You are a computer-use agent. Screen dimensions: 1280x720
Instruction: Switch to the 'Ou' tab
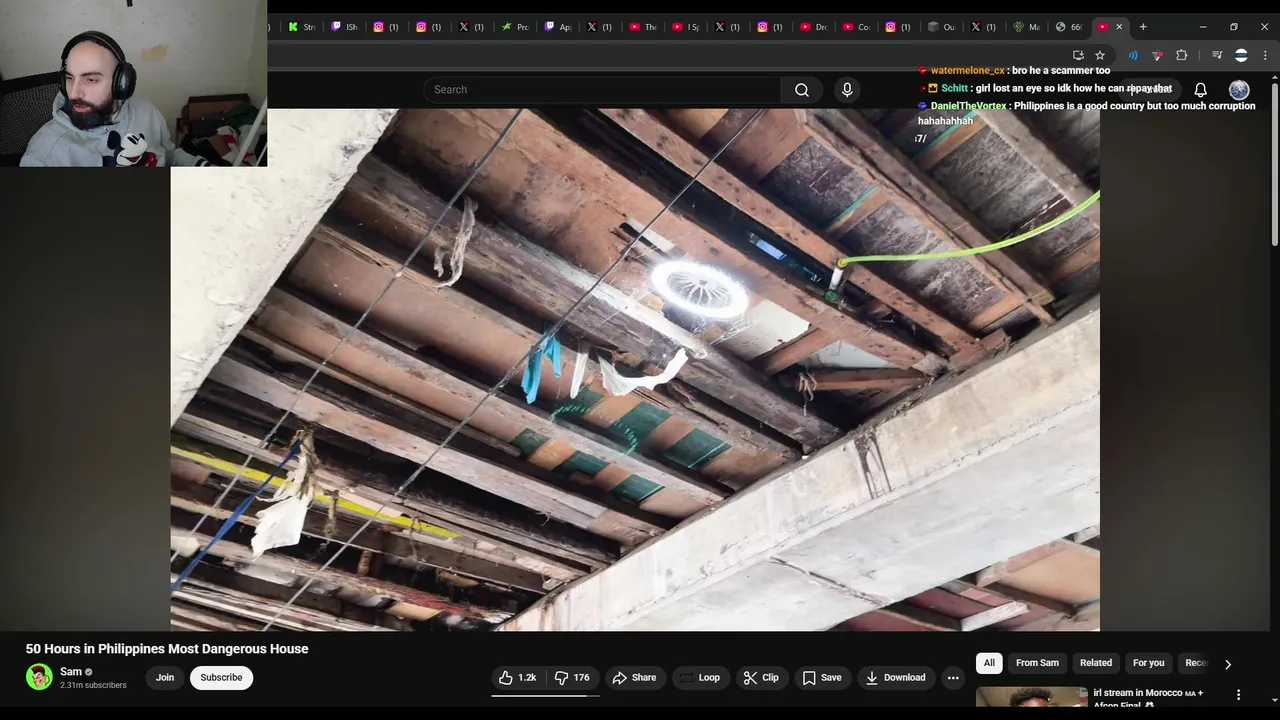942,27
